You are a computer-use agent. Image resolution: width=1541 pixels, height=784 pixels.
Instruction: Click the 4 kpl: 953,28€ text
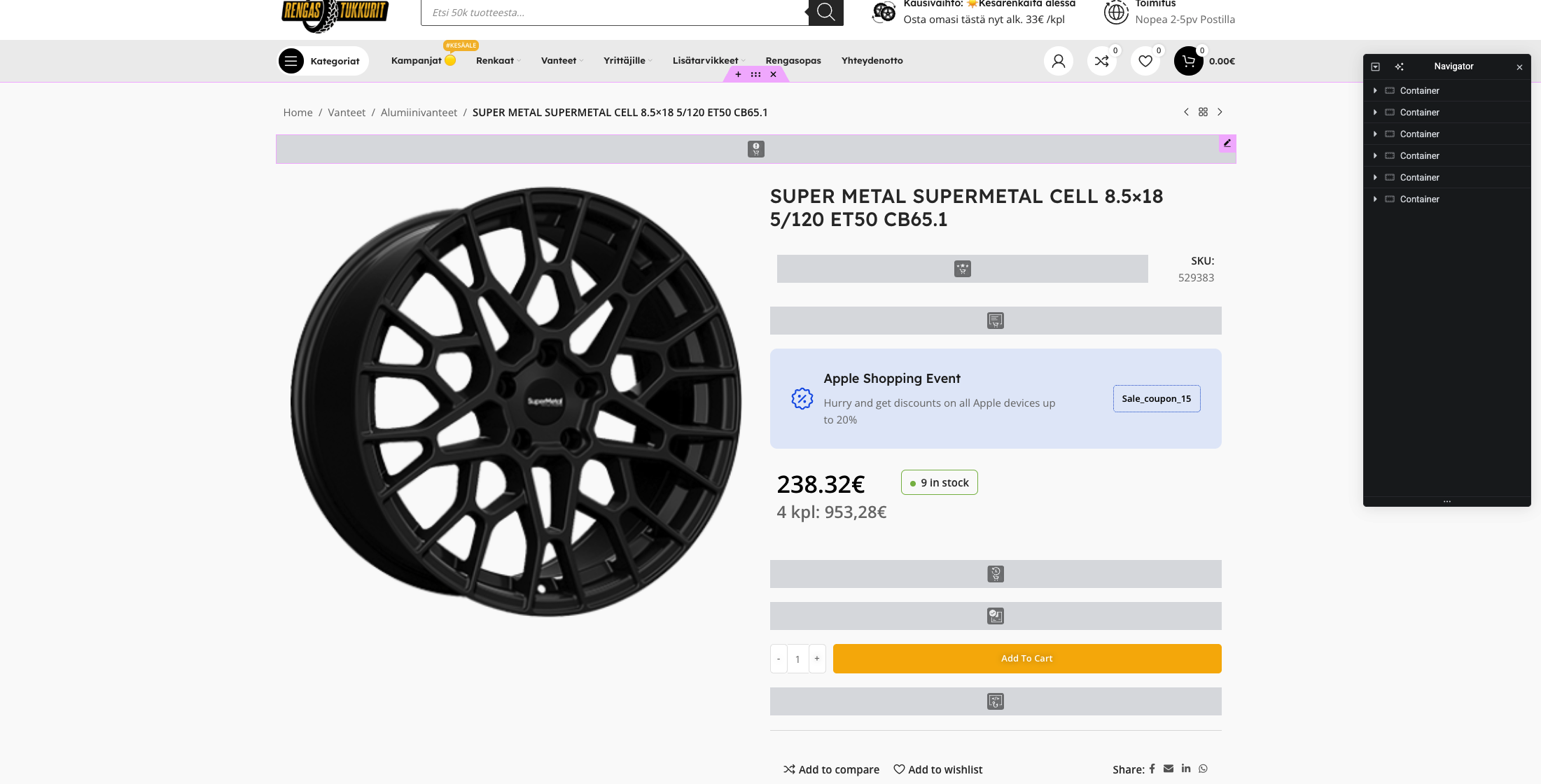[832, 512]
